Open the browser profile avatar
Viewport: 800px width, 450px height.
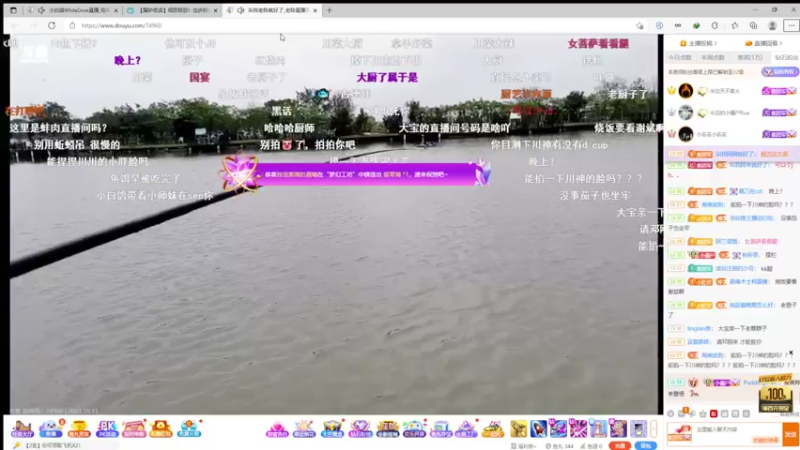tap(772, 26)
